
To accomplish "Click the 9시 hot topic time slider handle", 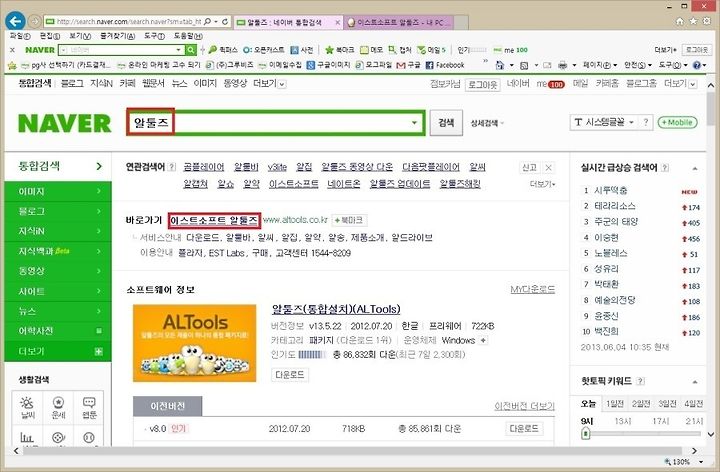I will [x=585, y=433].
